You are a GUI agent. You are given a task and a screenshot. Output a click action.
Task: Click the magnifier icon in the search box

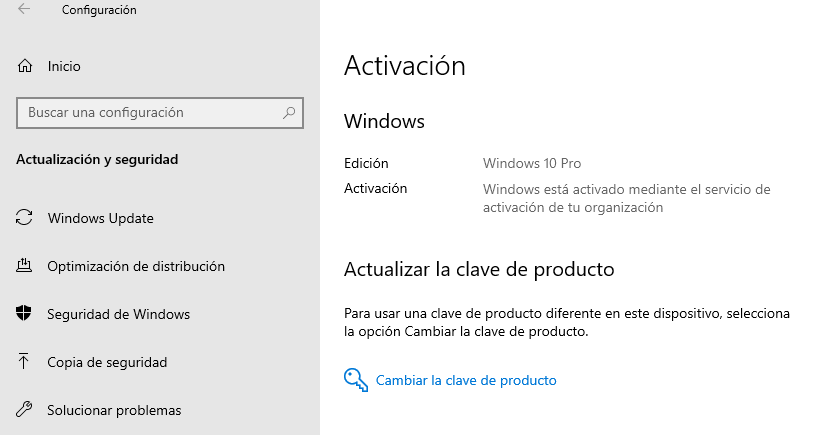pyautogui.click(x=289, y=113)
